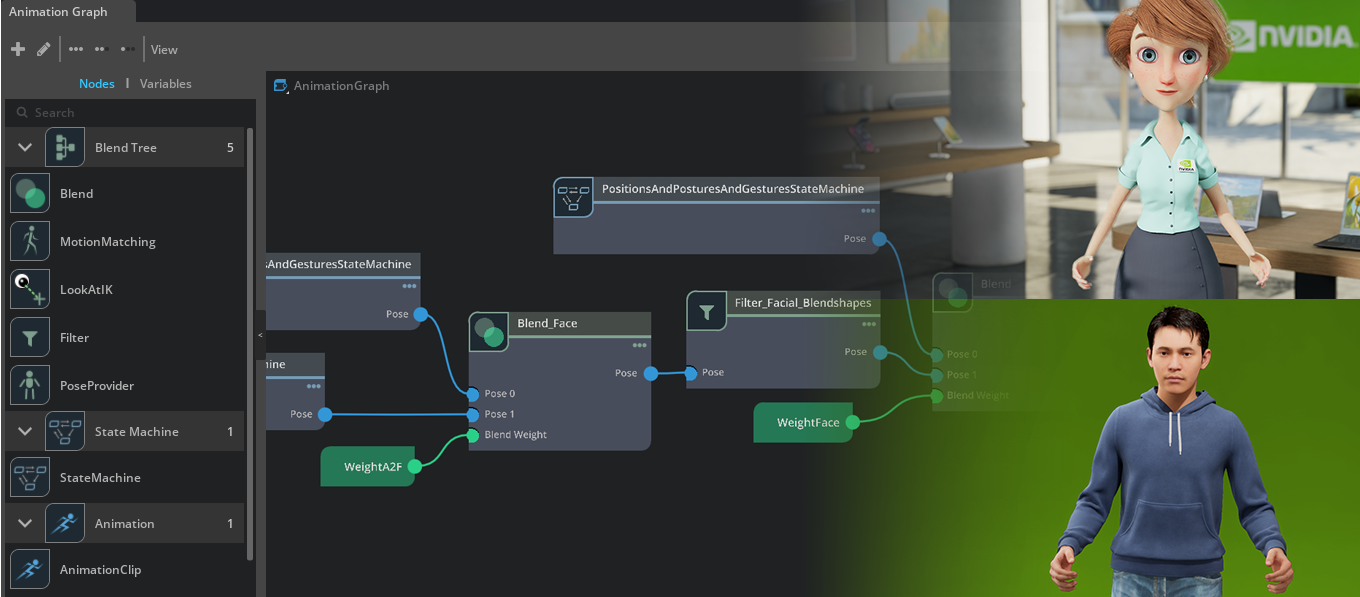Click the WeightFace output port
The image size is (1360, 597).
[852, 423]
